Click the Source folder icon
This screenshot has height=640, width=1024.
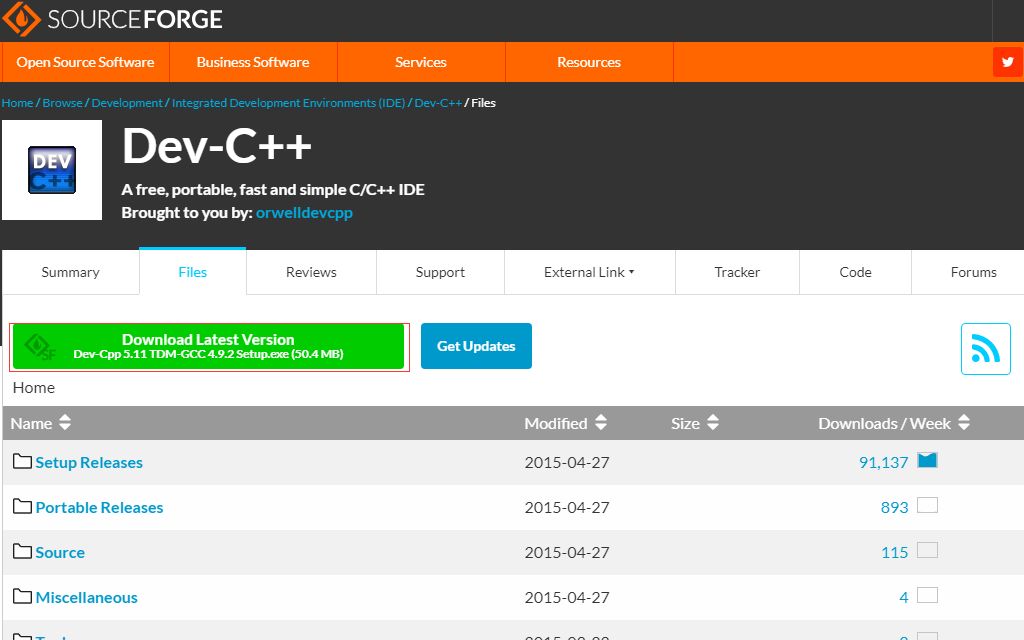pyautogui.click(x=22, y=551)
